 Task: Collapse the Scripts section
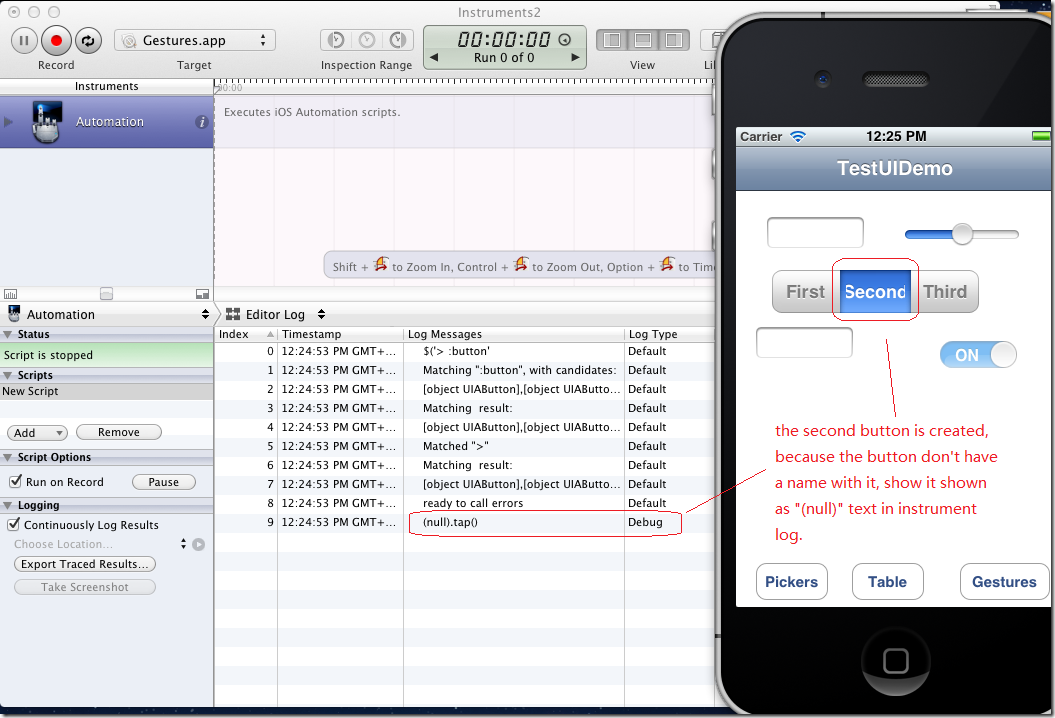tap(7, 375)
